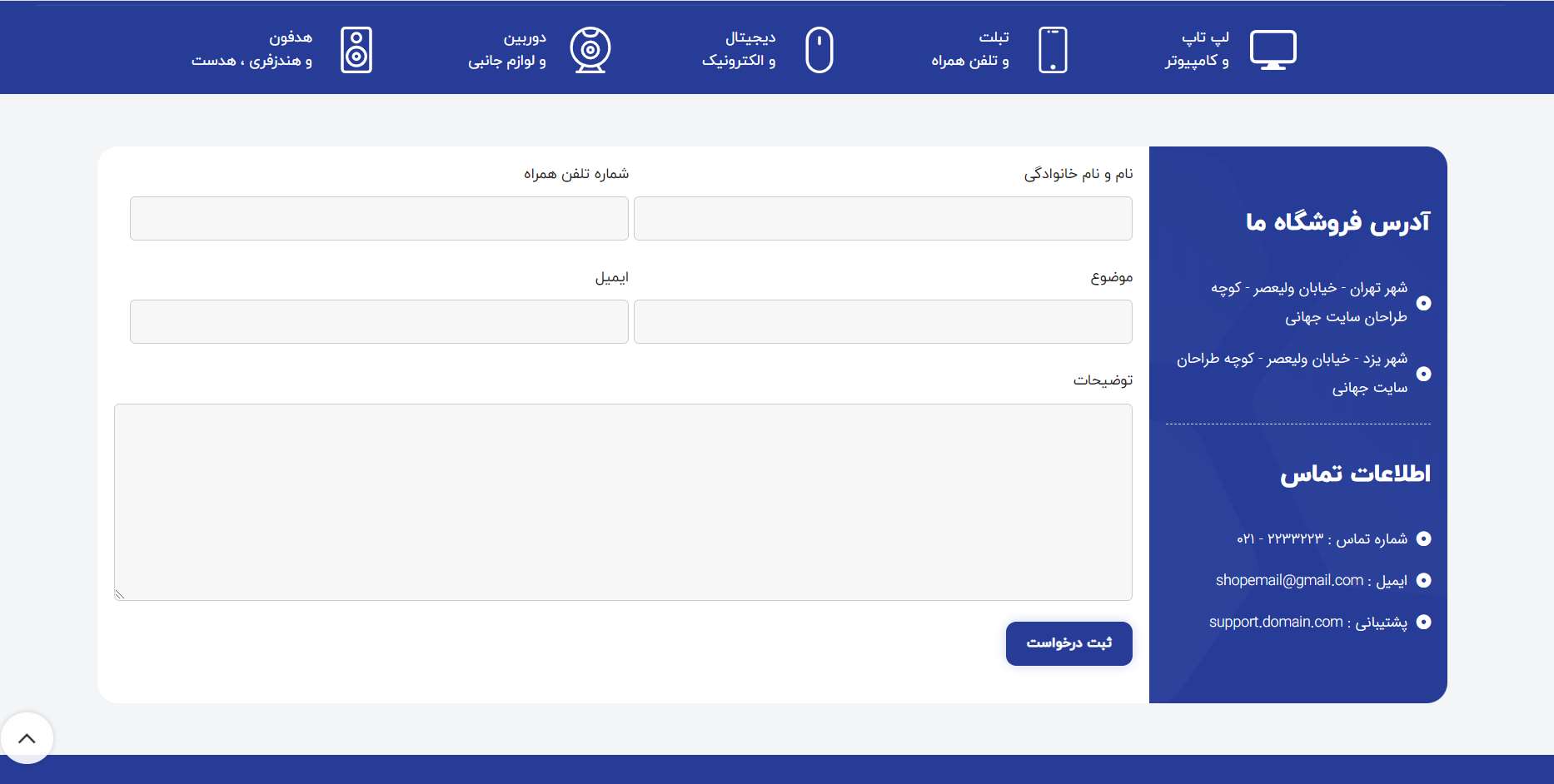1554x784 pixels.
Task: Click the موضوع field label
Action: (x=1112, y=277)
